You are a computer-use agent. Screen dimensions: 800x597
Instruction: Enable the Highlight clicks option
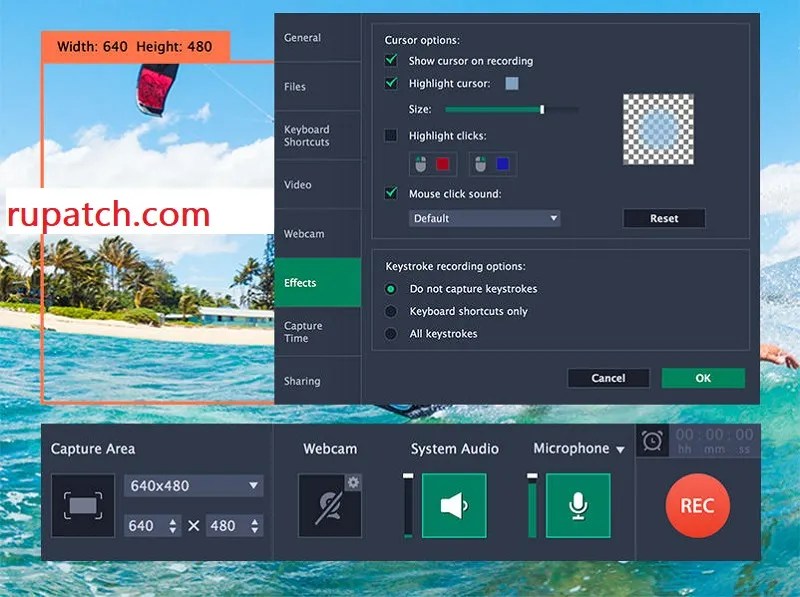click(391, 136)
